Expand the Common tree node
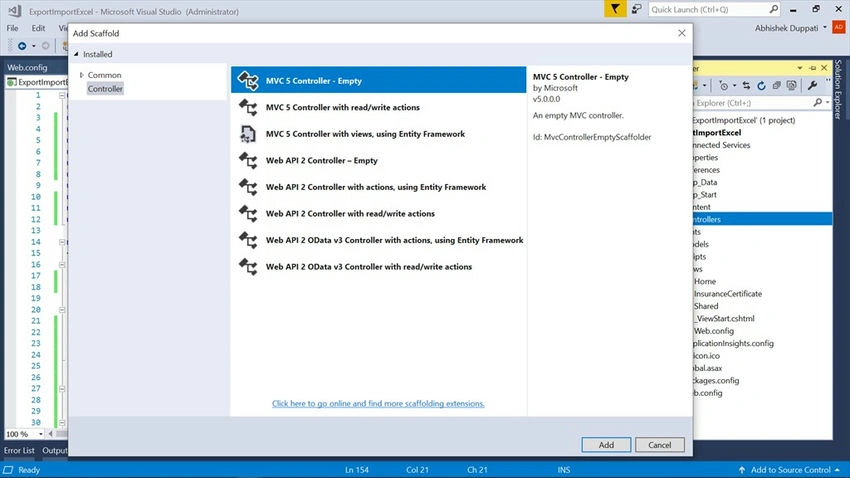The width and height of the screenshot is (850, 478). [x=82, y=75]
